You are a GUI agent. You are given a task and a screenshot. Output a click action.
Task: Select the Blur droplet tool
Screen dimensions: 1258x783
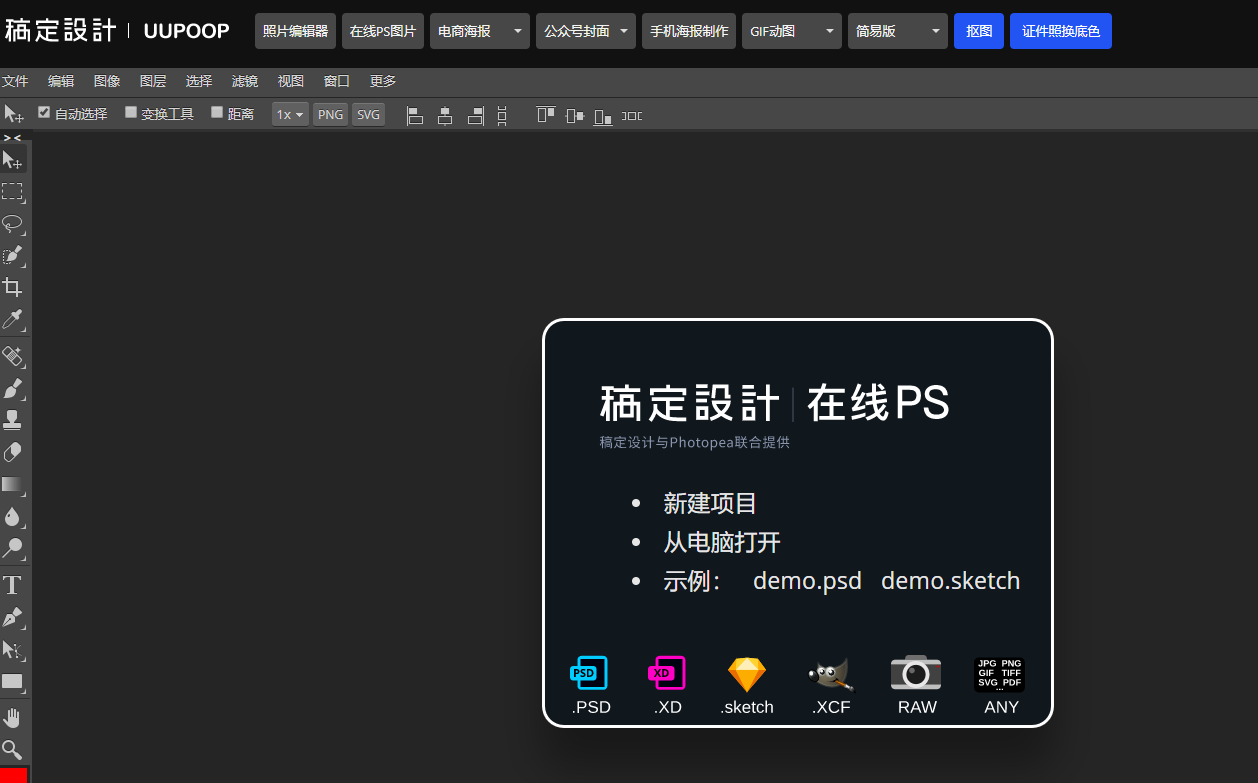(13, 516)
